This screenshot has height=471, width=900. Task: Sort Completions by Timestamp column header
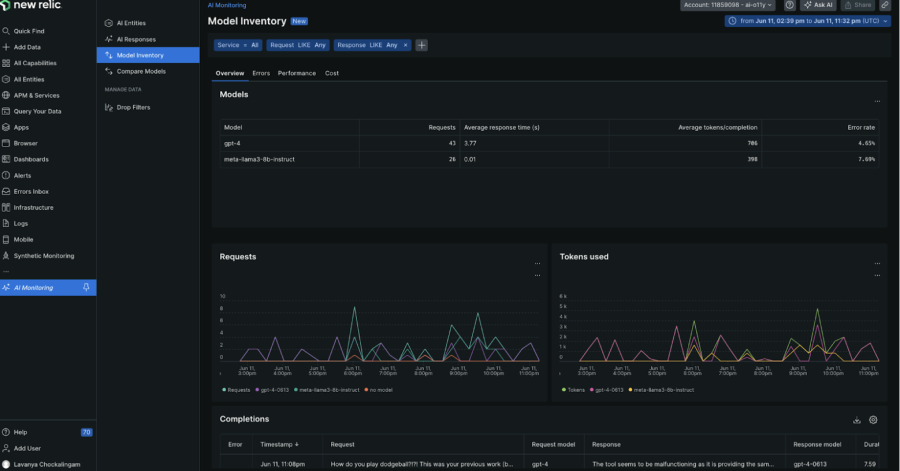coord(279,444)
